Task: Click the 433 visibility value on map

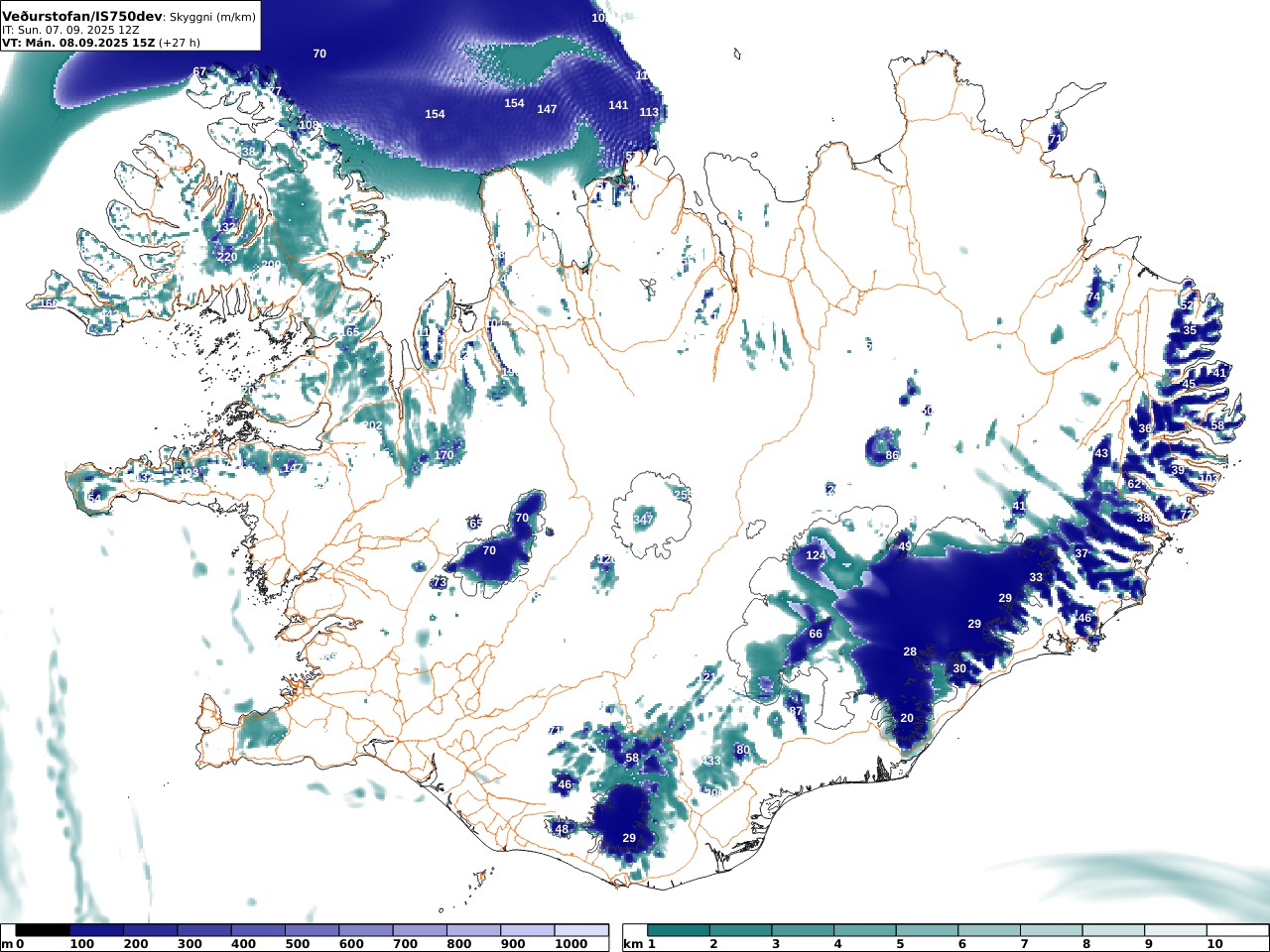Action: 710,762
